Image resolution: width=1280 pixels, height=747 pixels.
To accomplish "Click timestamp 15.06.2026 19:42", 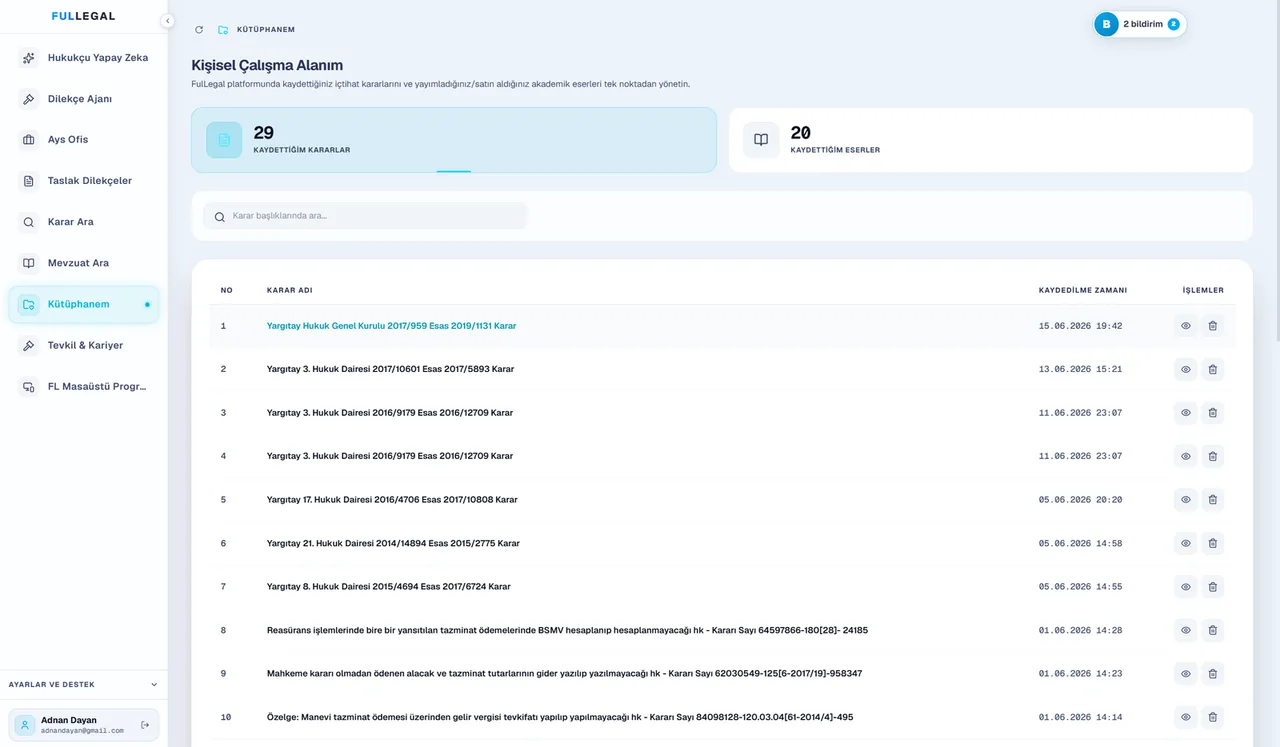I will pos(1080,326).
